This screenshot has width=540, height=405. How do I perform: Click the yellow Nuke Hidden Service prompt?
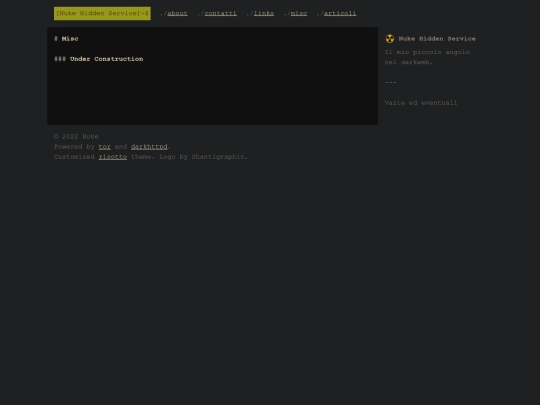click(x=102, y=13)
